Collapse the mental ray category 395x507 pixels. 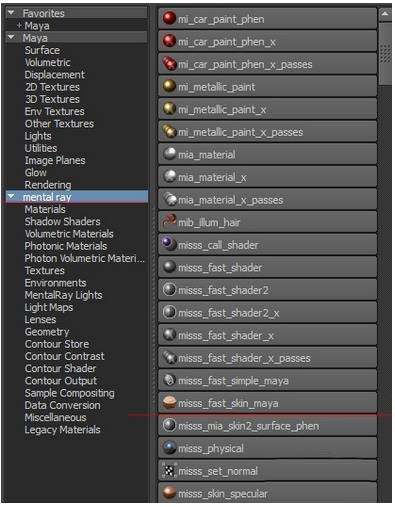coord(11,196)
